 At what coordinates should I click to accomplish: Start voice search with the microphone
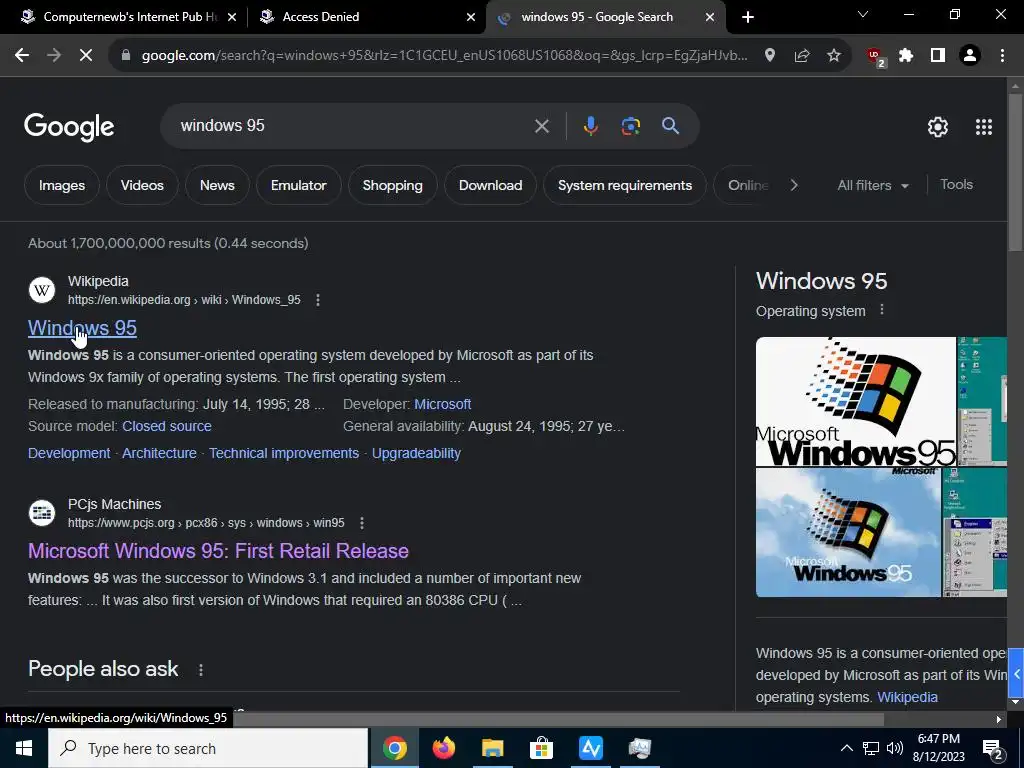[590, 126]
